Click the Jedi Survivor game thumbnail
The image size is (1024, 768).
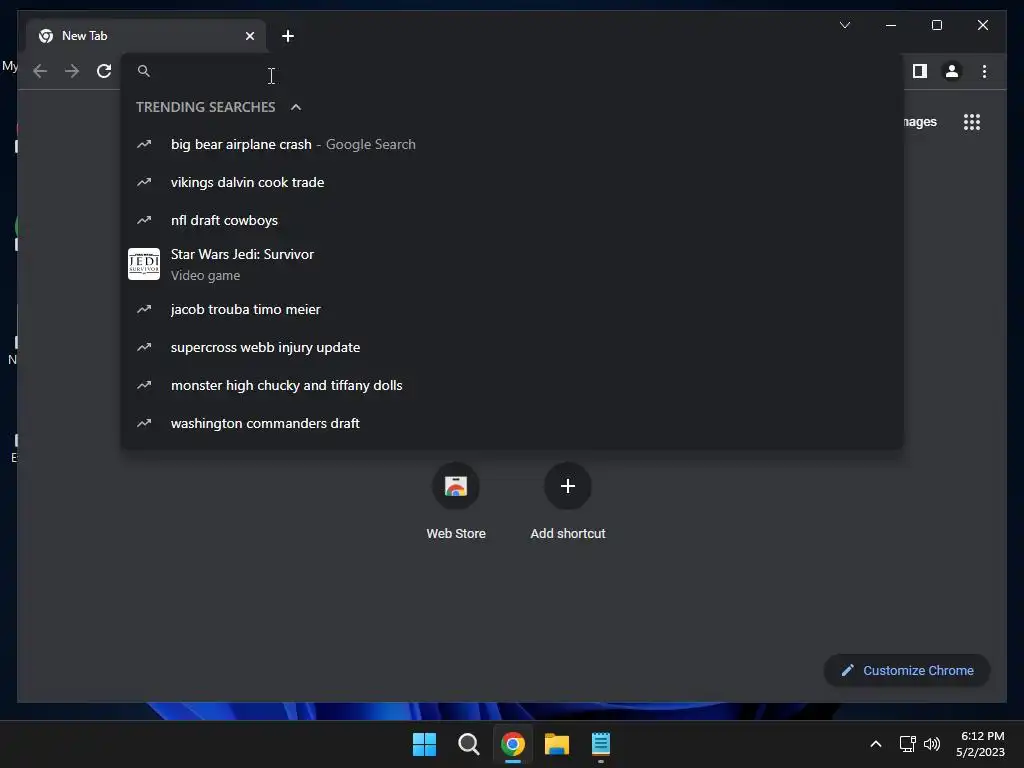tap(144, 264)
